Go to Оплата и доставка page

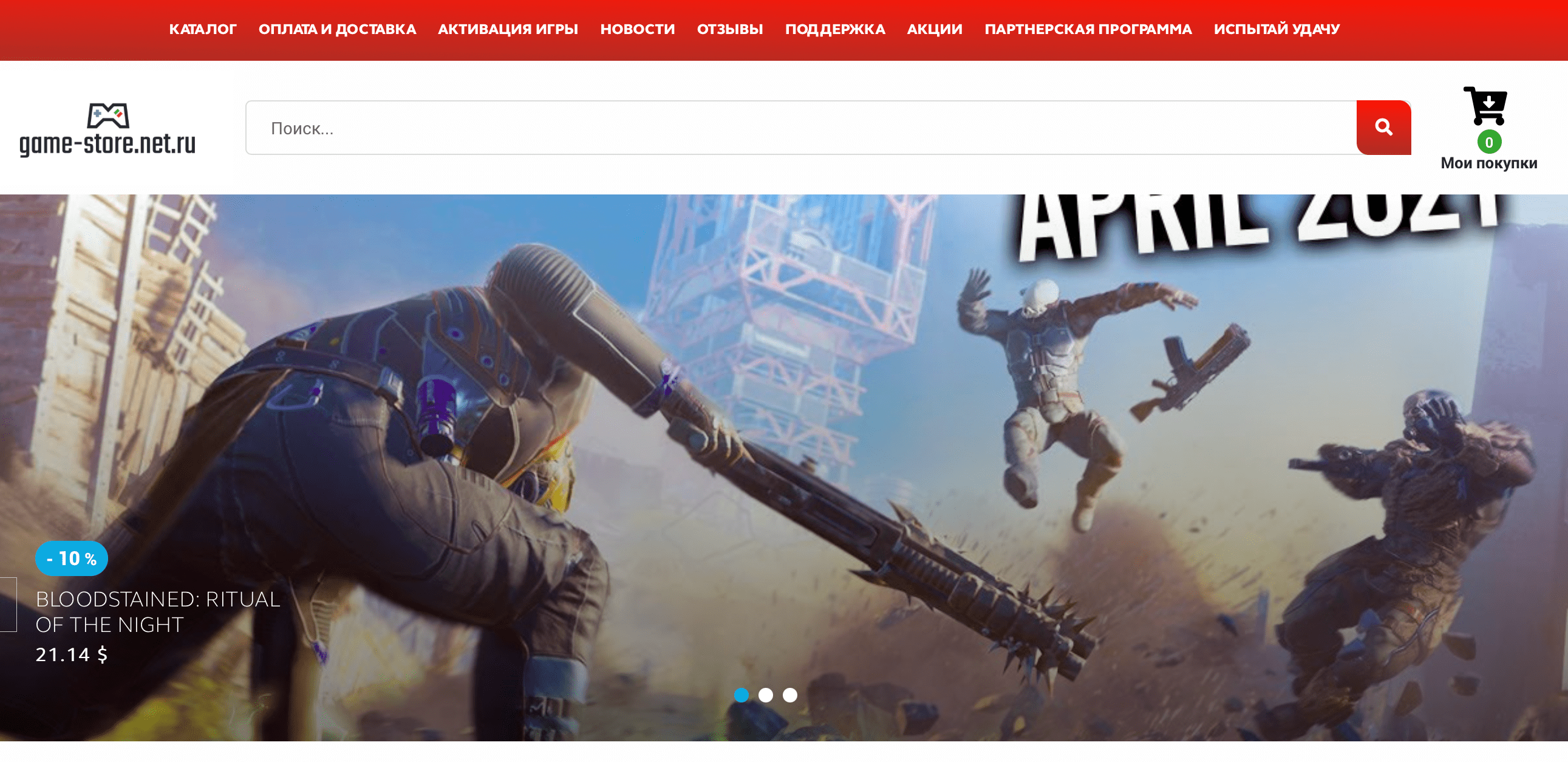point(337,29)
